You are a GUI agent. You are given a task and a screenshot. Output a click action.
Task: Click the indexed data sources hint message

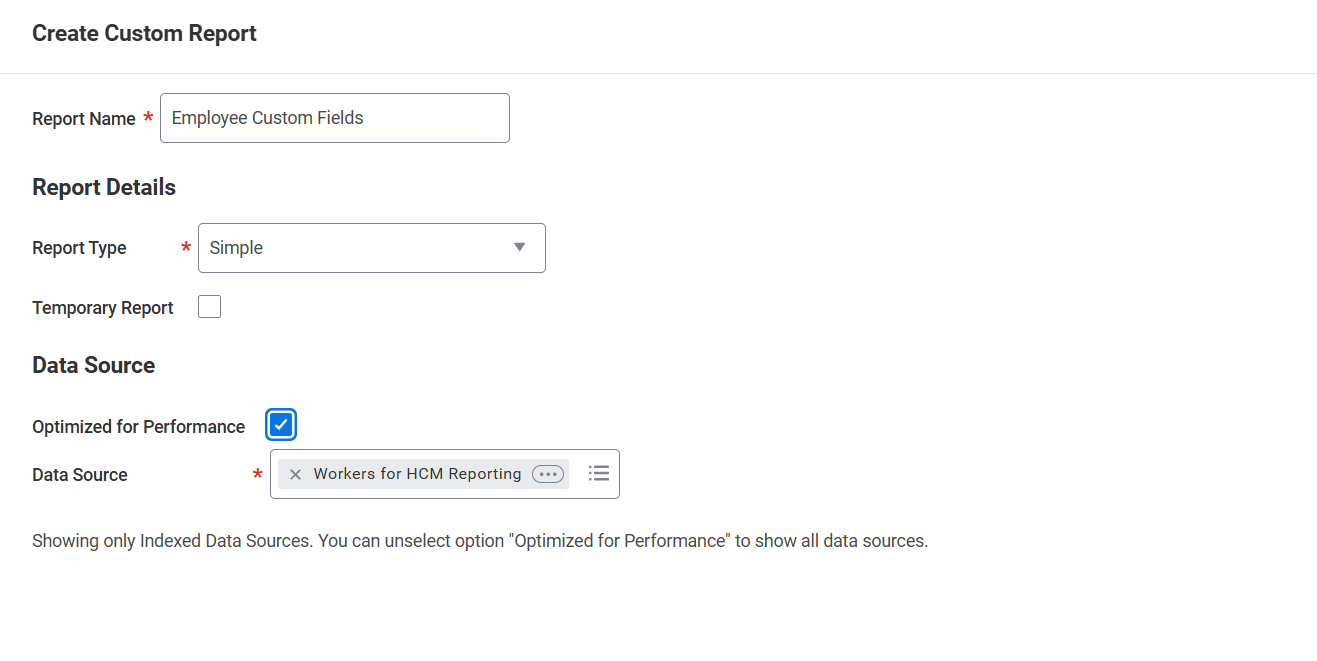tap(480, 540)
